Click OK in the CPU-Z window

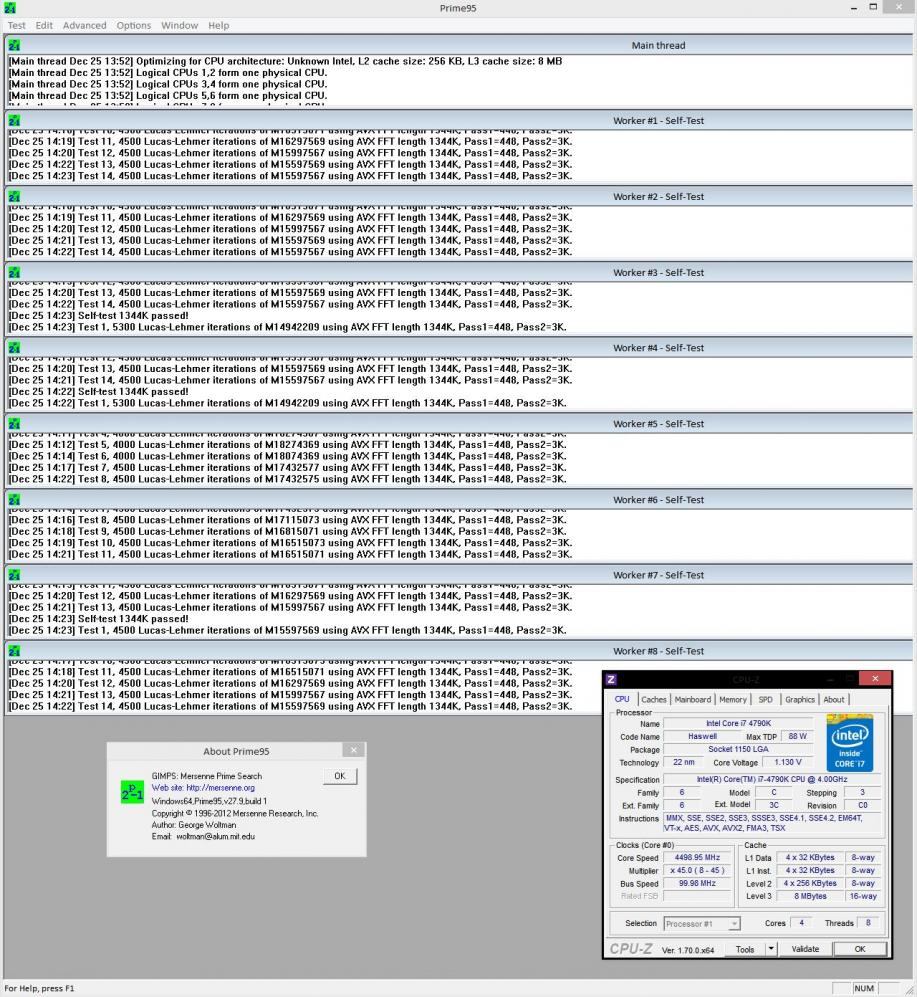pos(860,949)
